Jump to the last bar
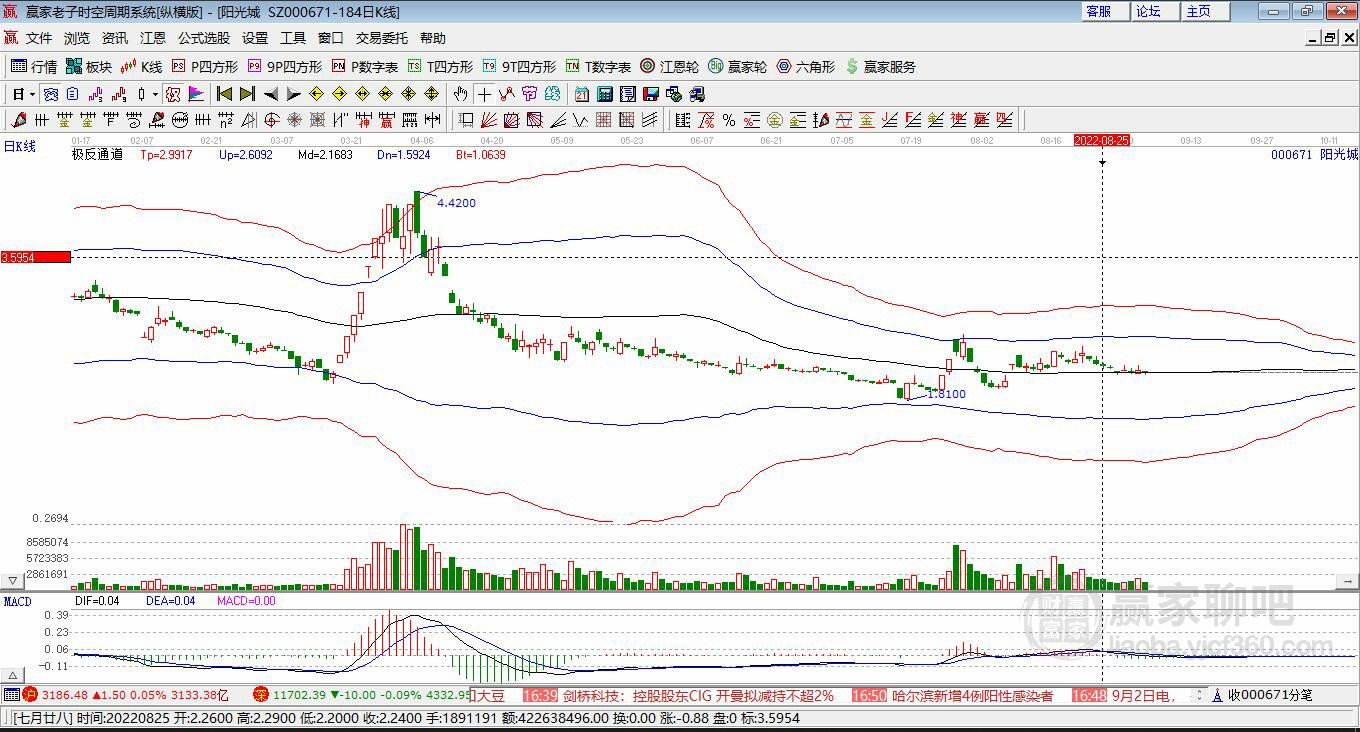The width and height of the screenshot is (1360, 732). pyautogui.click(x=247, y=94)
